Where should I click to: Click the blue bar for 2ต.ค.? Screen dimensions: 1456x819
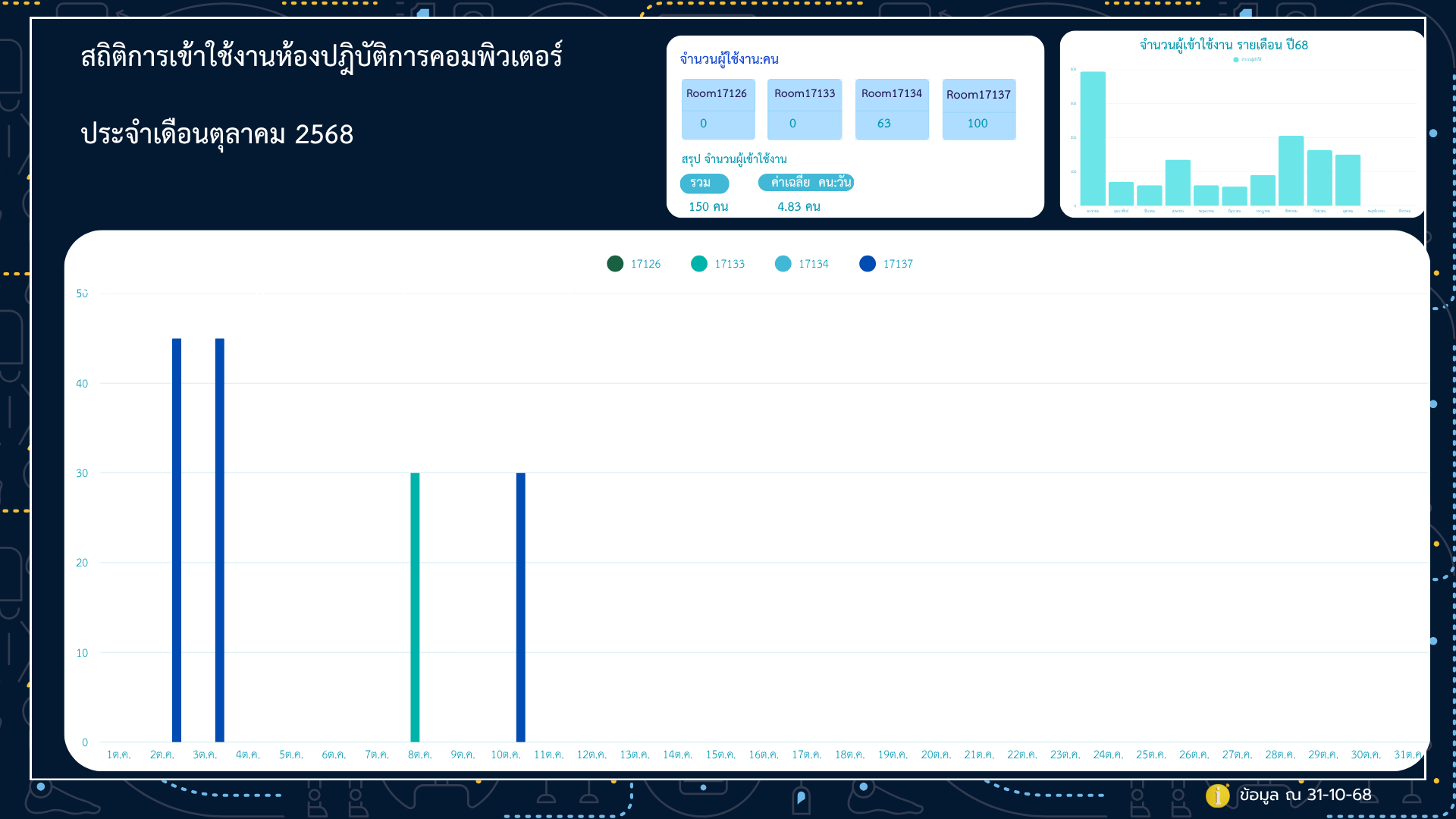[x=177, y=539]
